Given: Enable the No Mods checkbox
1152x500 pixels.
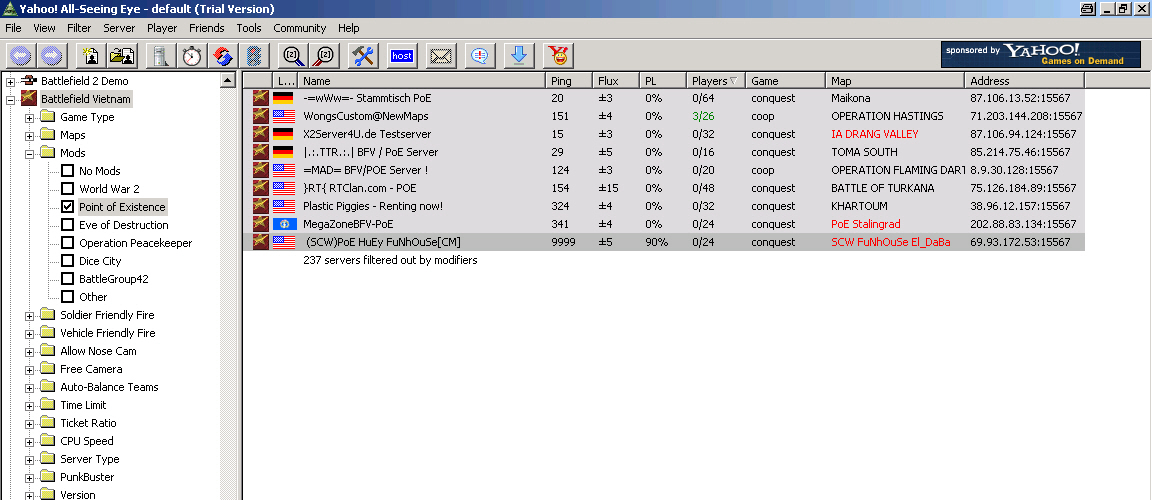Looking at the screenshot, I should pos(68,171).
